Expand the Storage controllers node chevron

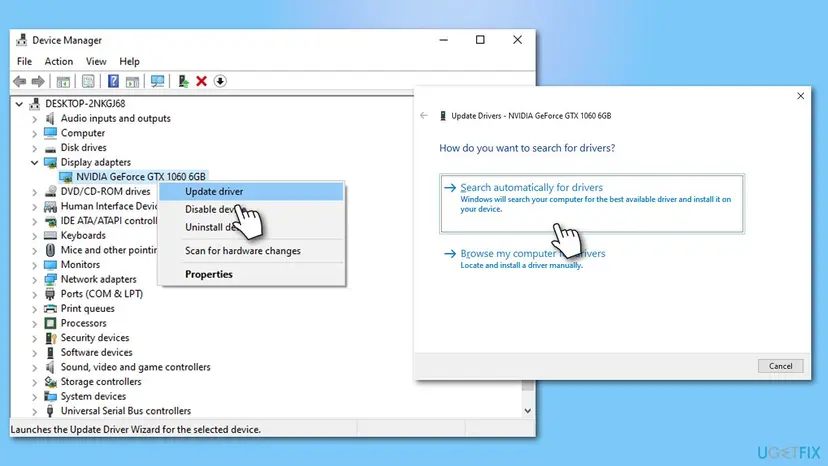click(x=34, y=382)
